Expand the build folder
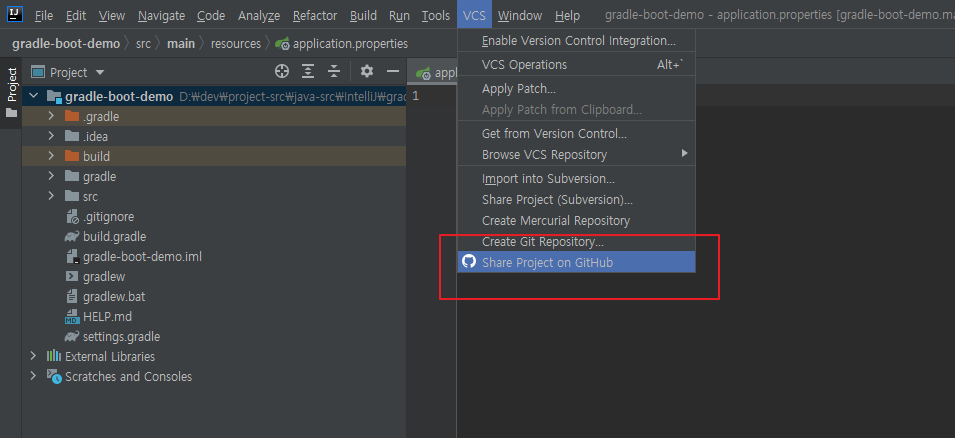 tap(51, 157)
